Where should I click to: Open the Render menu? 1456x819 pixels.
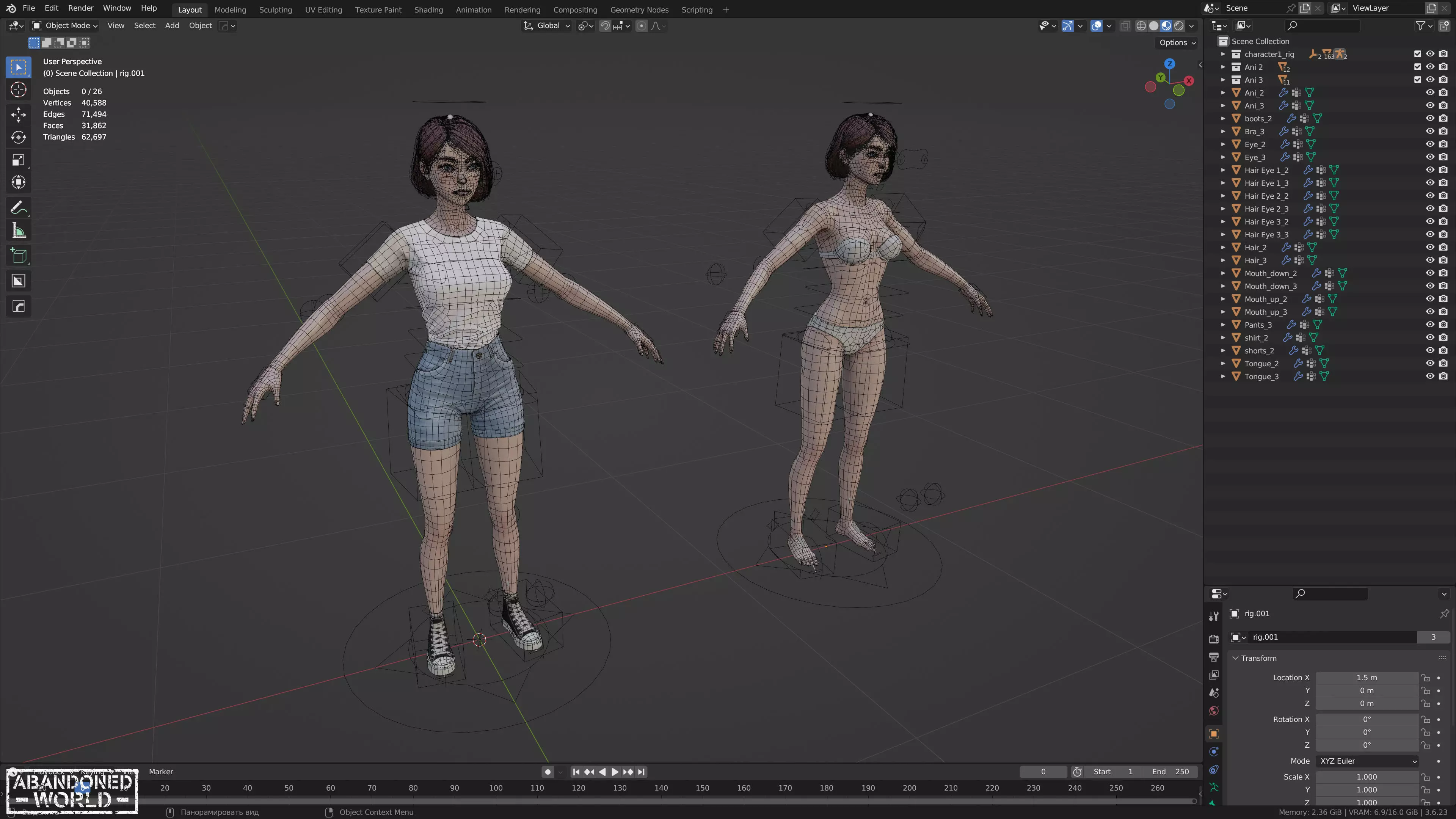click(81, 8)
